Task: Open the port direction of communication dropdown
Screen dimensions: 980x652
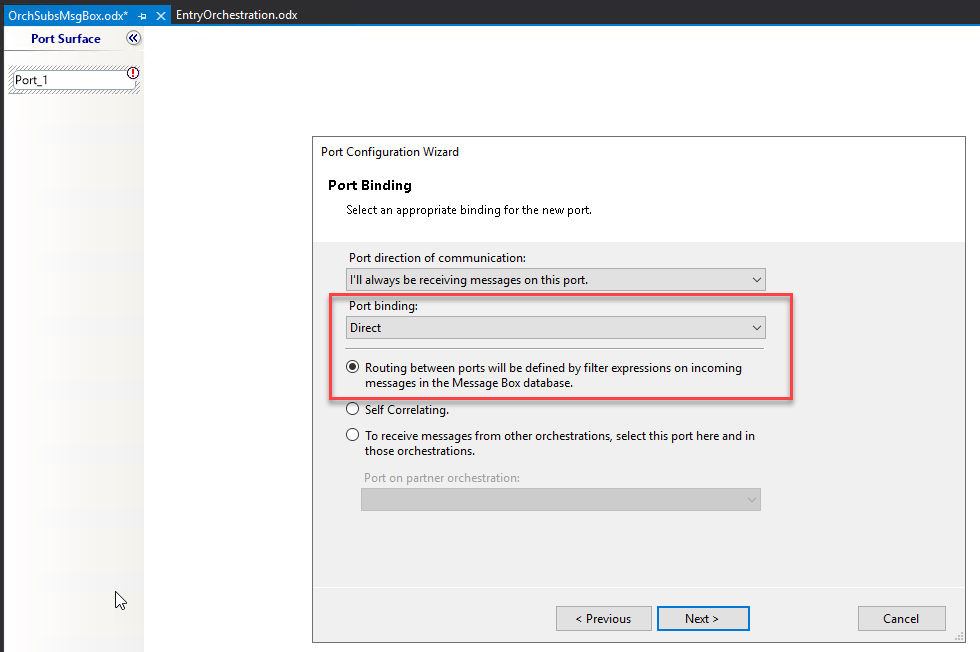Action: pyautogui.click(x=555, y=279)
